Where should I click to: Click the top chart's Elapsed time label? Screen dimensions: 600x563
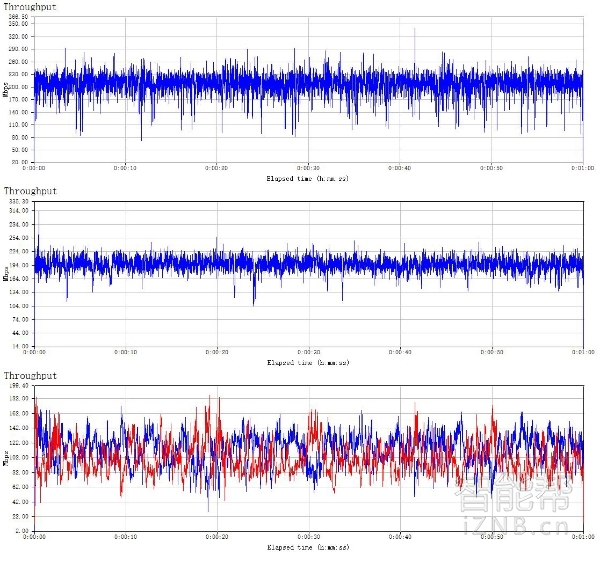pos(308,178)
